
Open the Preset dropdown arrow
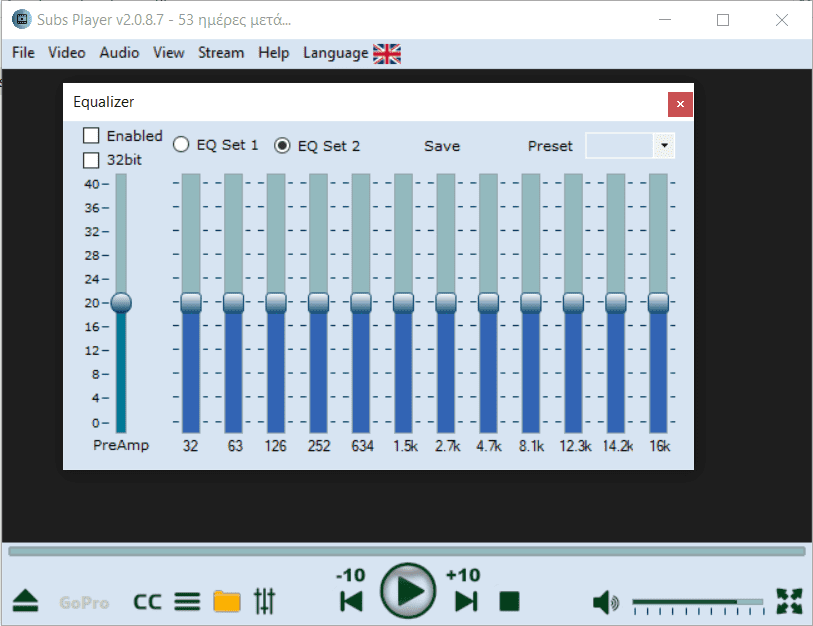(x=664, y=146)
